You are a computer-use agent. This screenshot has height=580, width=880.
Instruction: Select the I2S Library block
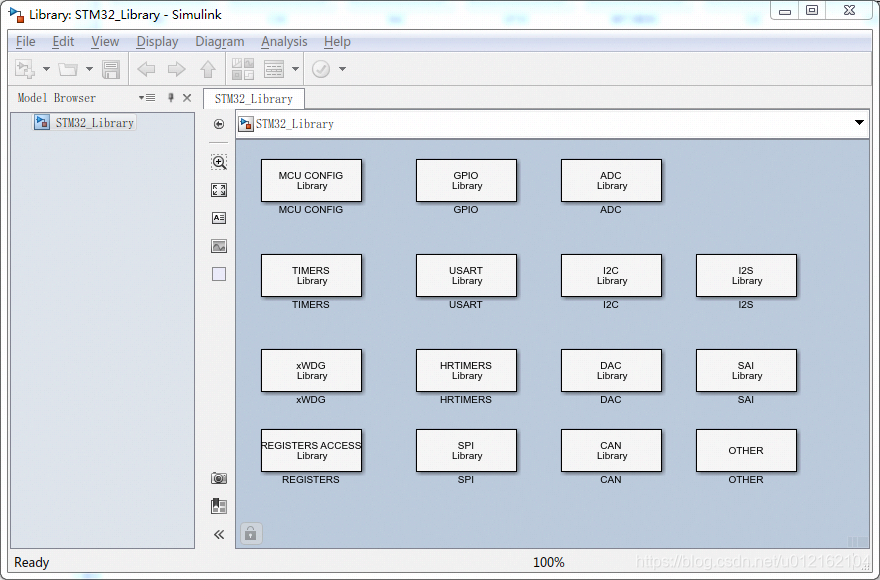(746, 275)
